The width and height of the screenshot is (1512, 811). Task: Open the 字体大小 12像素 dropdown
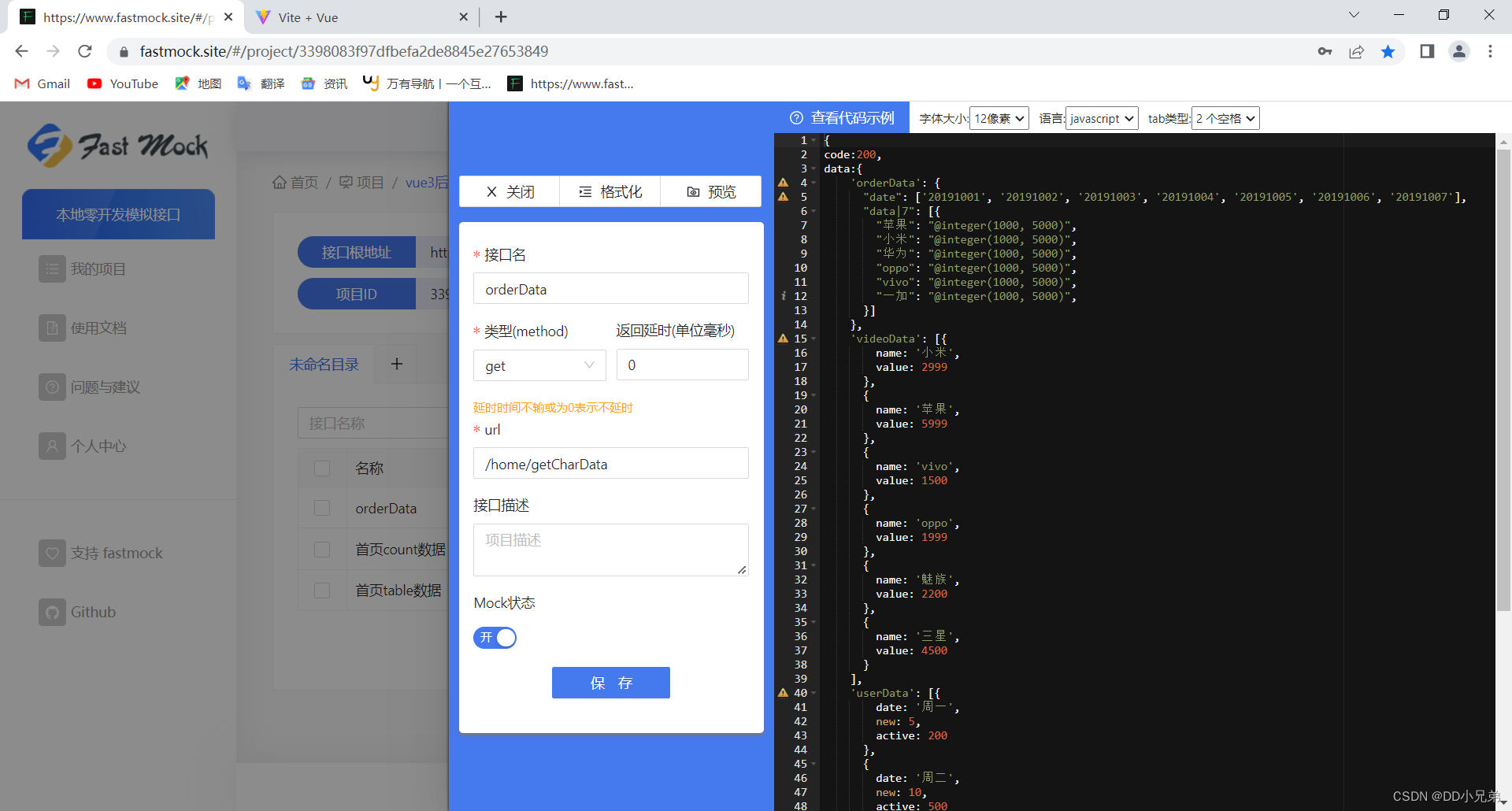tap(998, 118)
